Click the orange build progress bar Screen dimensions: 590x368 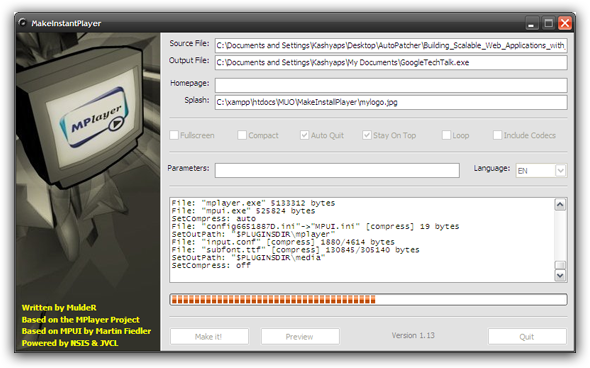(368, 300)
